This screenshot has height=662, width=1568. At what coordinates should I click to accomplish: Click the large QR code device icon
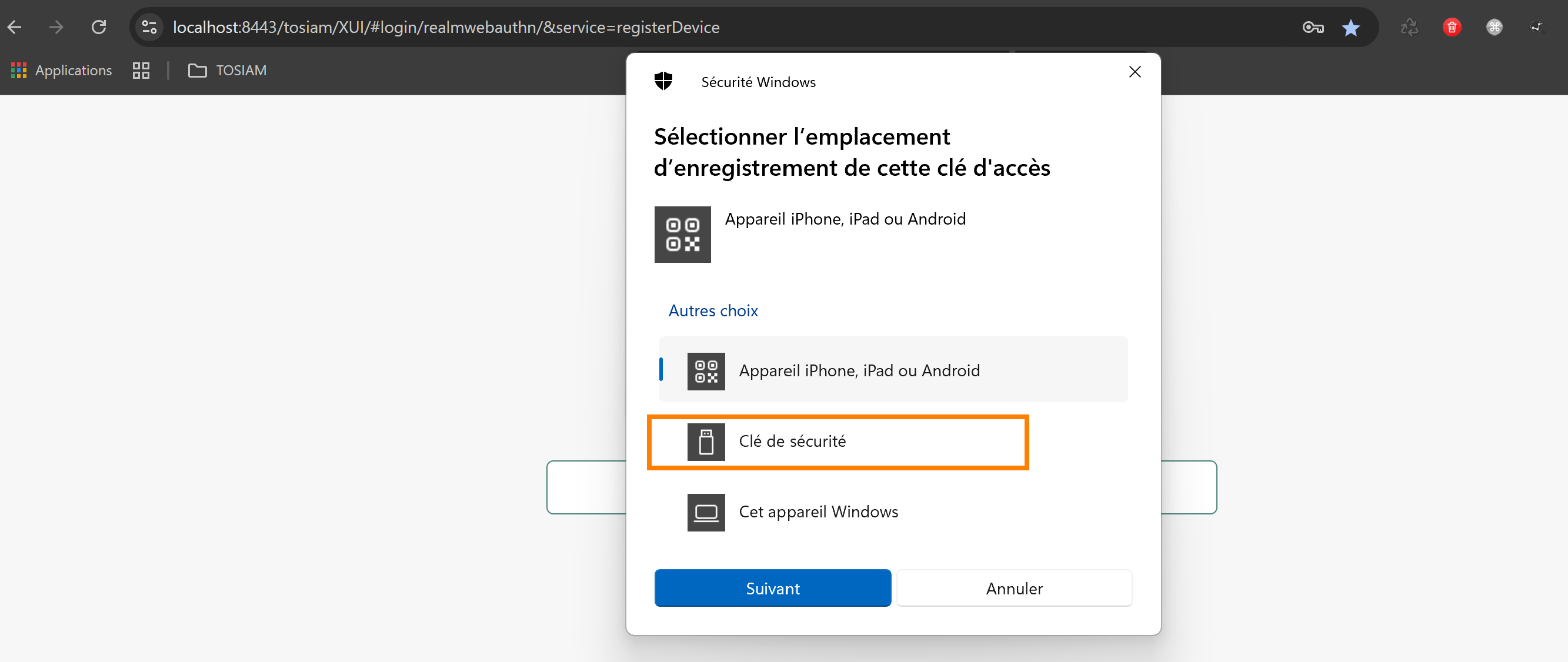point(682,234)
